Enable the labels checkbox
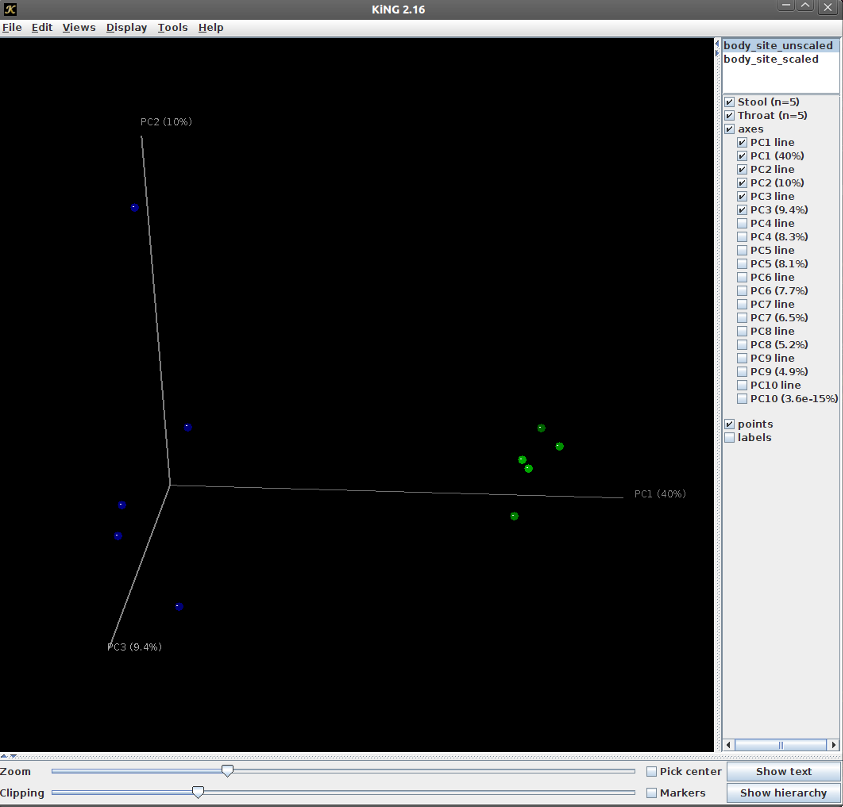 730,438
